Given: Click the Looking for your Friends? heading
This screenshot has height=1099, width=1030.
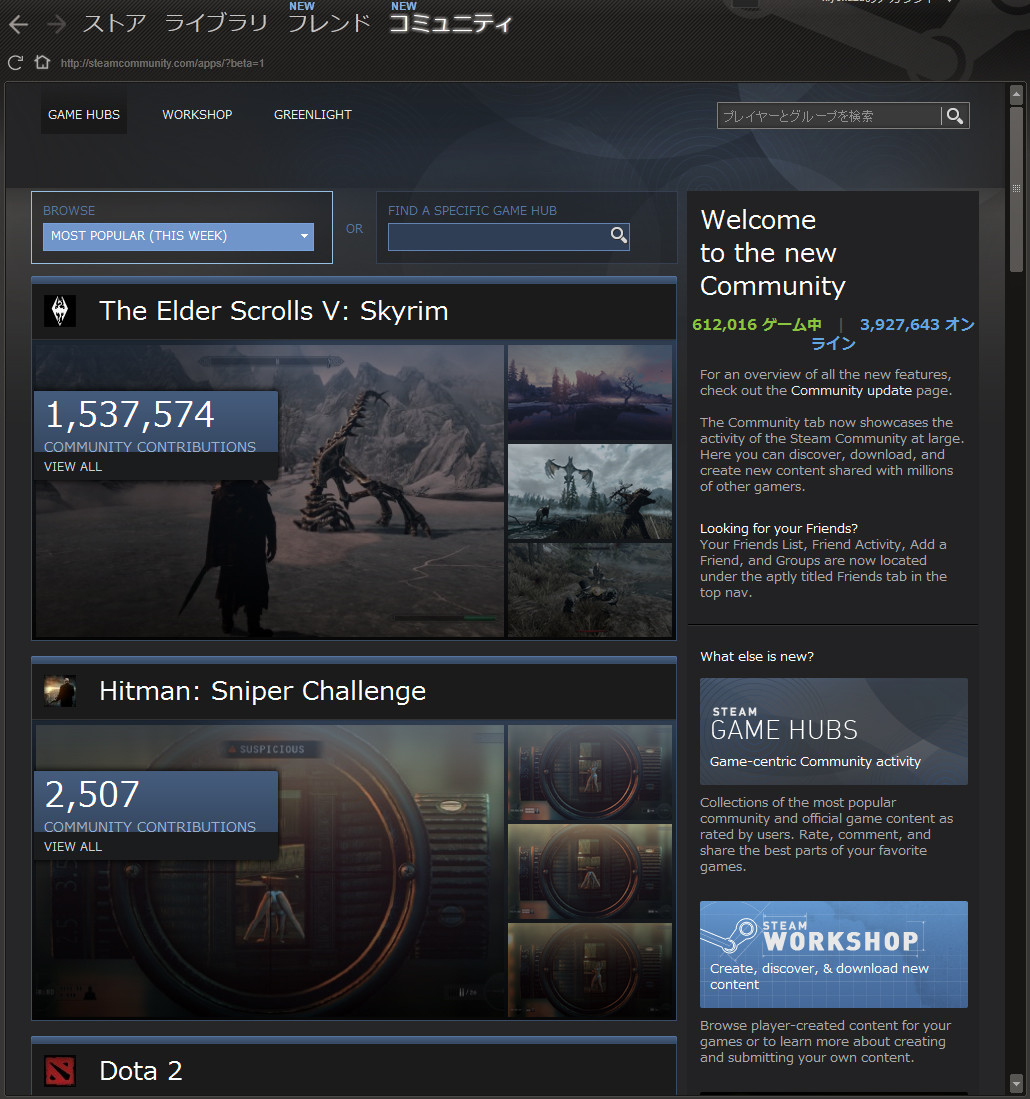Looking at the screenshot, I should (x=778, y=528).
